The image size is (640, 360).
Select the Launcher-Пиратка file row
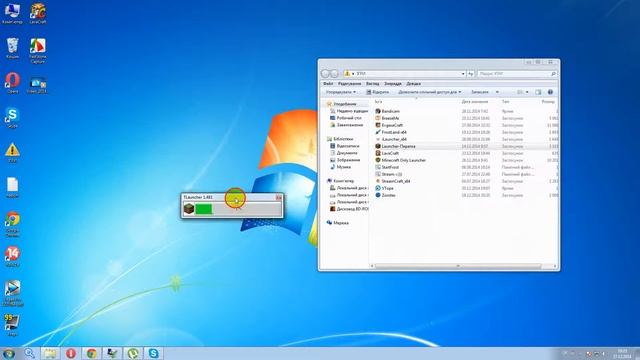pyautogui.click(x=466, y=146)
